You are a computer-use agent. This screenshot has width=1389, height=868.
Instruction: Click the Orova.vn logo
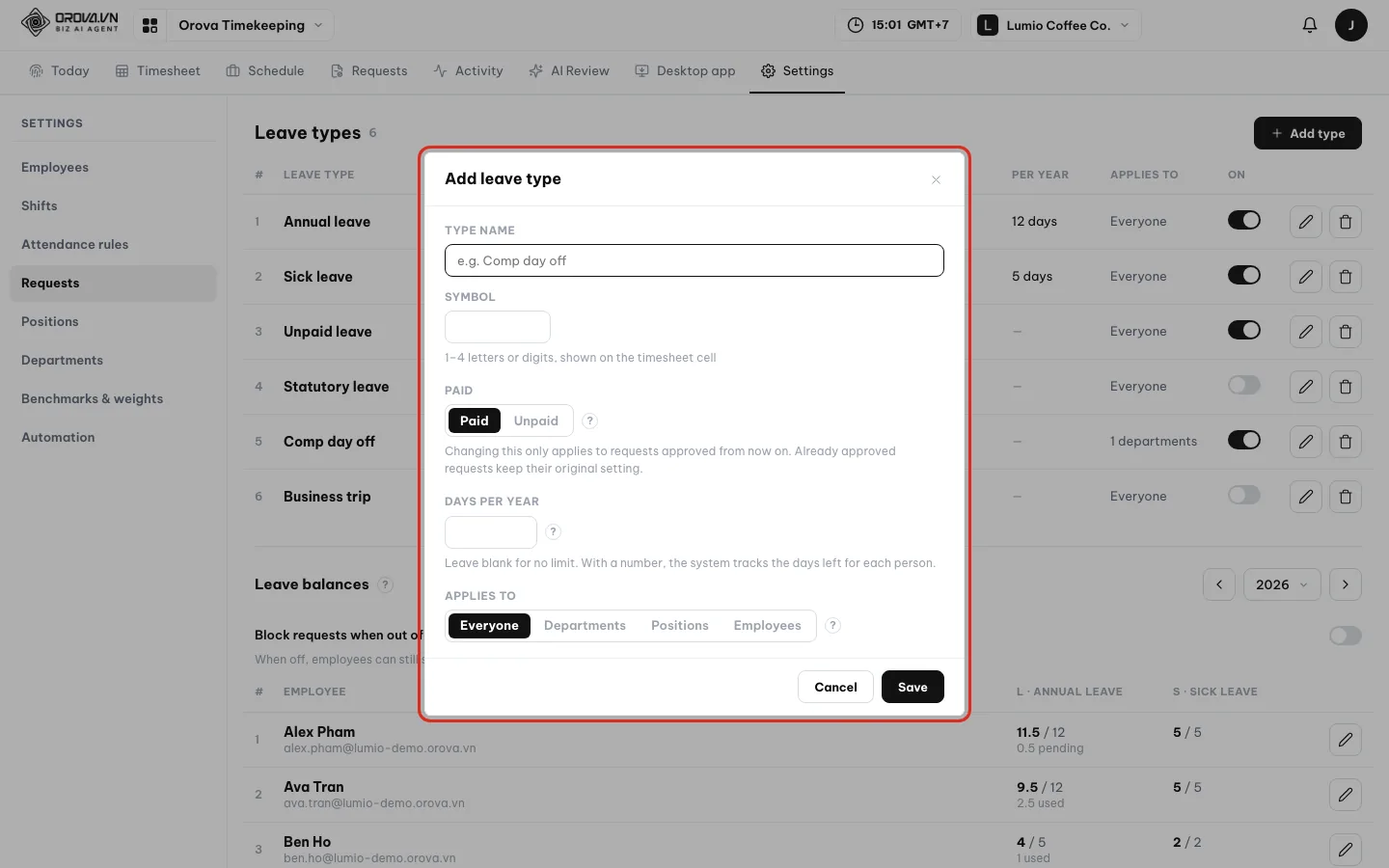(x=69, y=22)
